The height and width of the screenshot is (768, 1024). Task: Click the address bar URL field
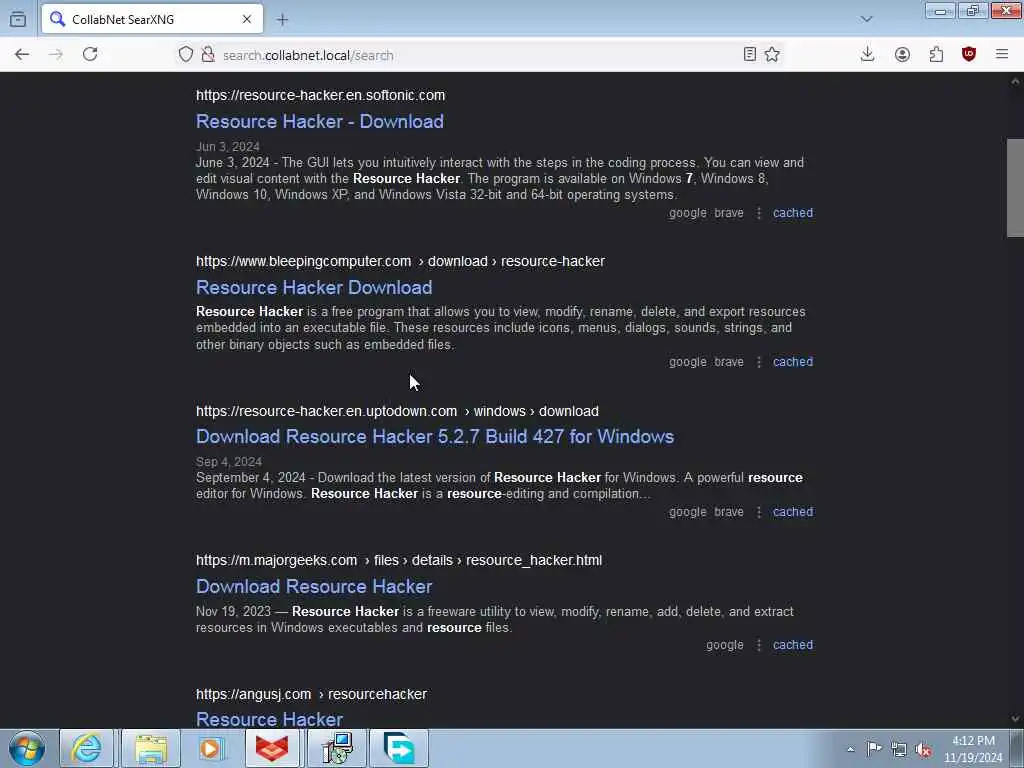(480, 55)
